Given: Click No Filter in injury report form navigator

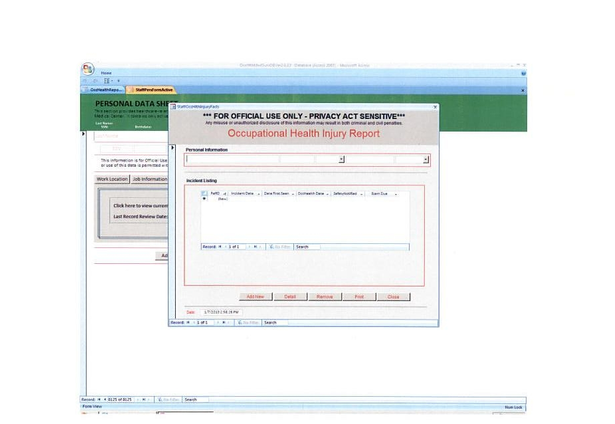Looking at the screenshot, I should tap(248, 322).
